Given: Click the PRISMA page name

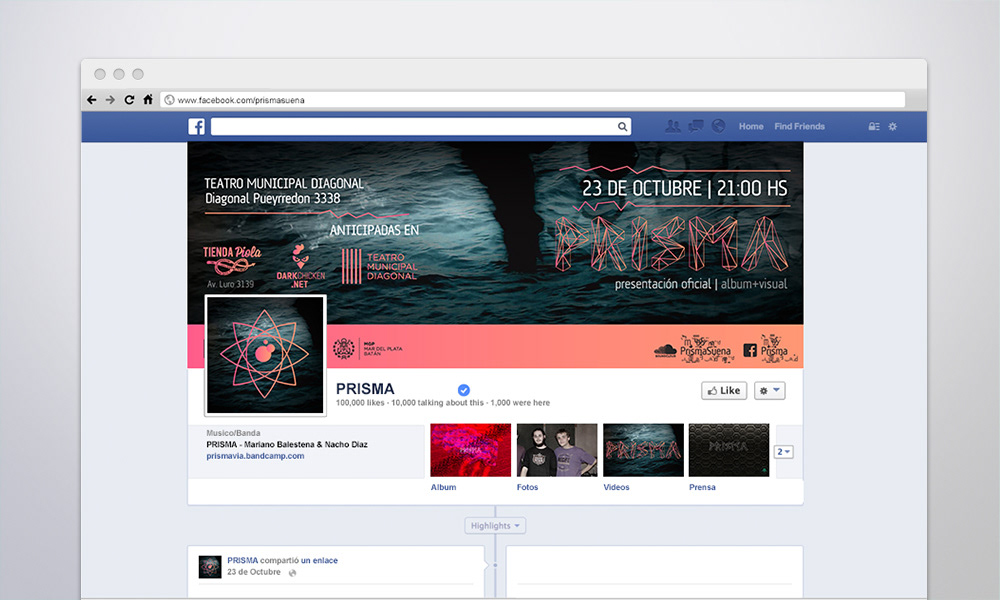Looking at the screenshot, I should (365, 389).
